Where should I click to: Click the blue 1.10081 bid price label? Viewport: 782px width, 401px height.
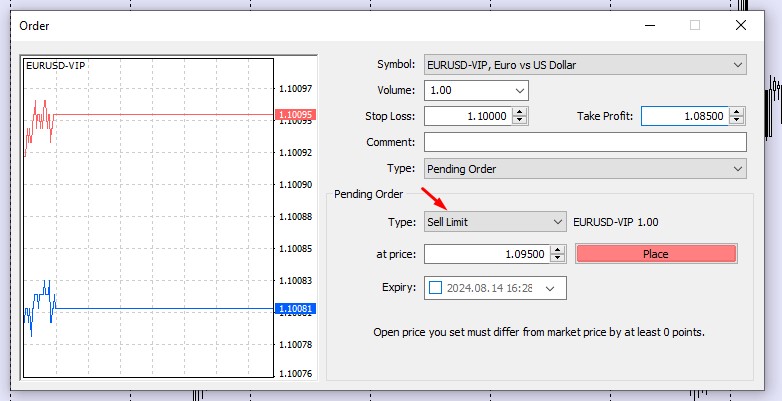pos(294,309)
